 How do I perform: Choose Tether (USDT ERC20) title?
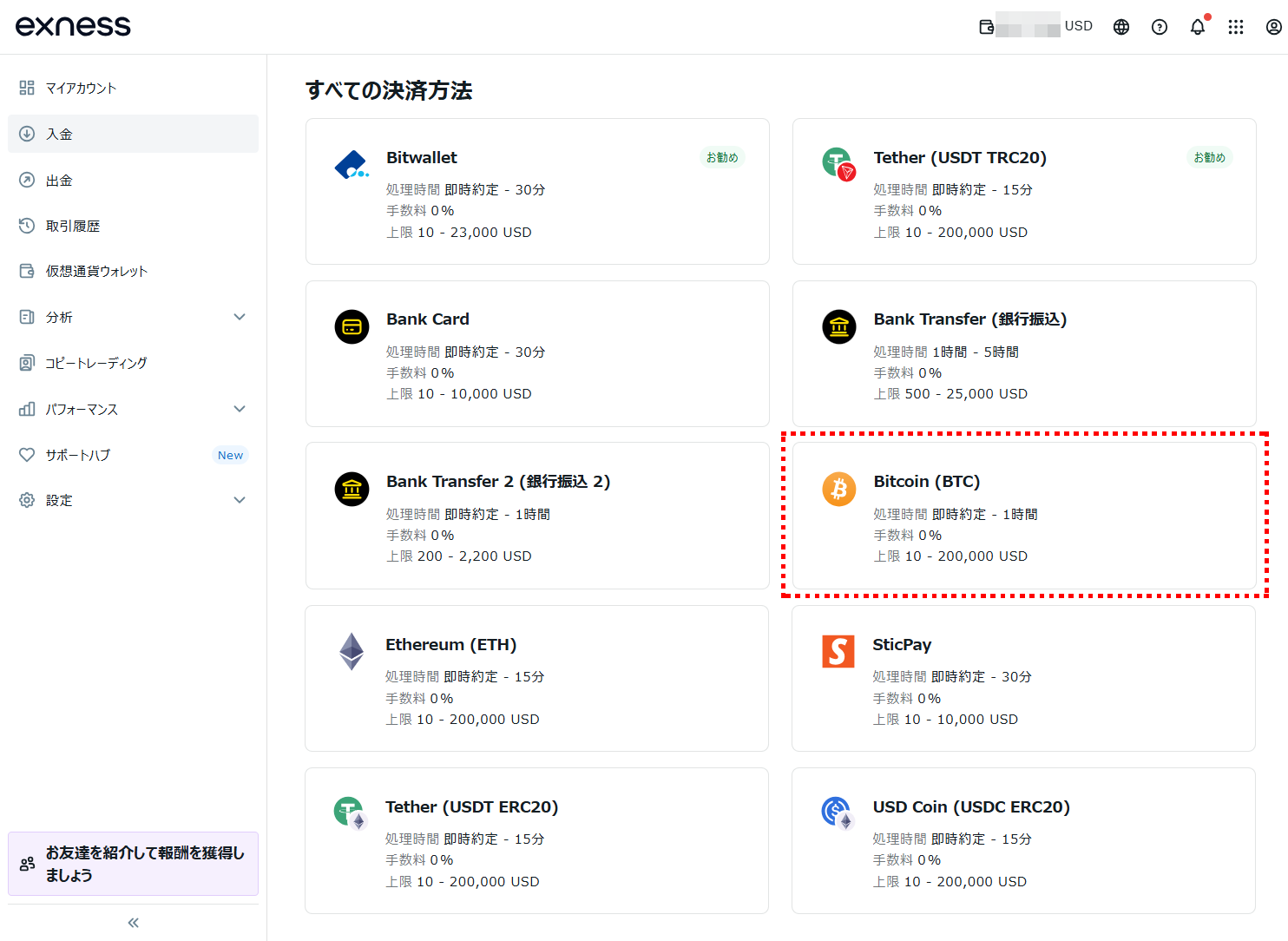(x=472, y=806)
